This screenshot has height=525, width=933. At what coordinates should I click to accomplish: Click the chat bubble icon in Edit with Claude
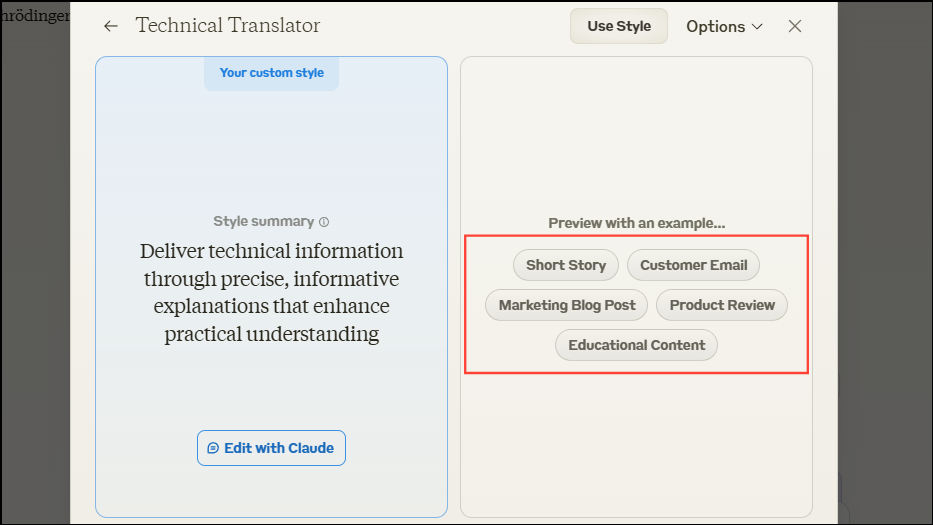pos(213,449)
